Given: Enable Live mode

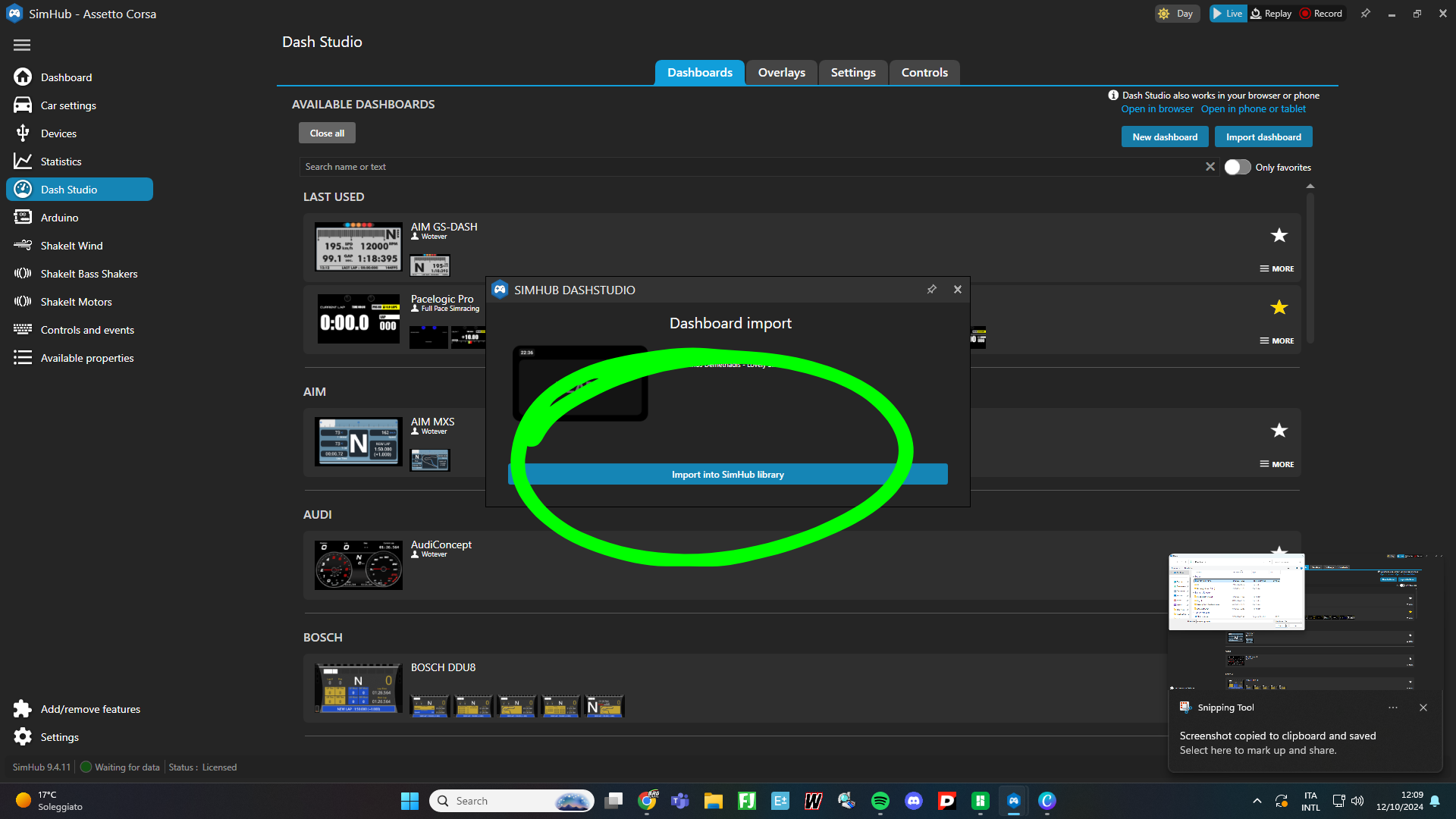Looking at the screenshot, I should point(1228,14).
